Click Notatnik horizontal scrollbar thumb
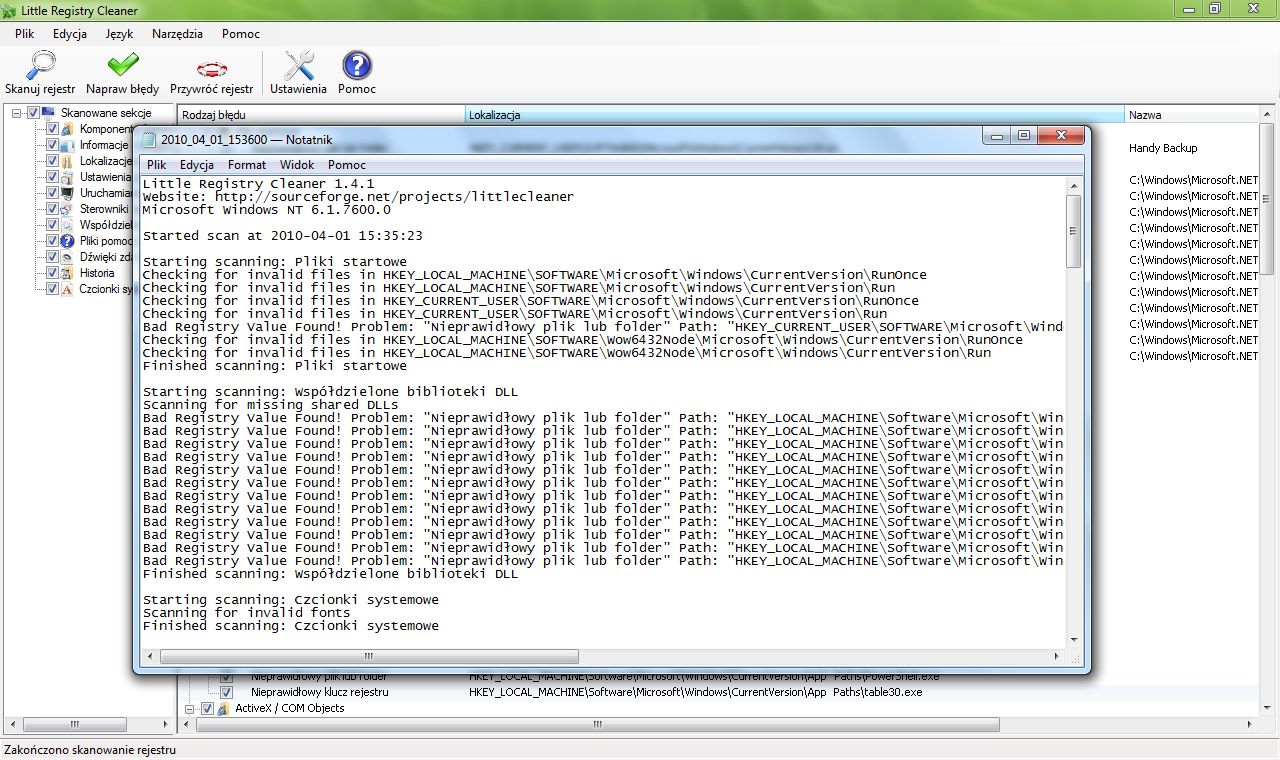This screenshot has width=1280, height=760. tap(368, 657)
